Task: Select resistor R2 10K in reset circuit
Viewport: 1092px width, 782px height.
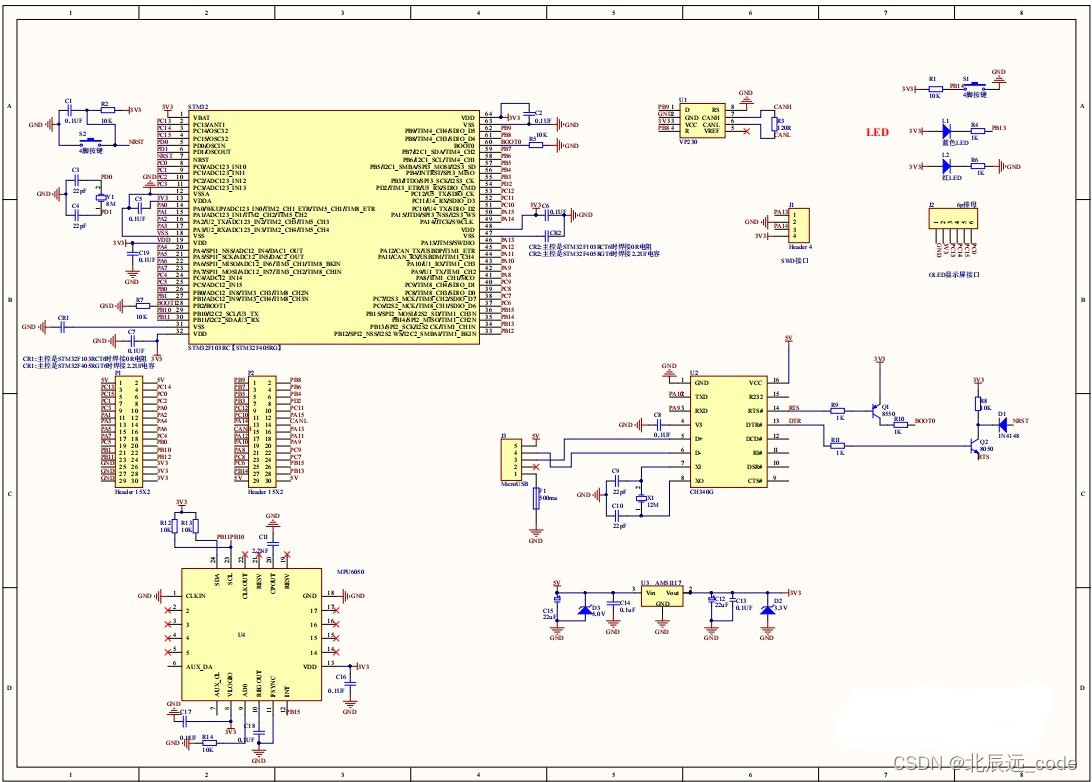Action: pyautogui.click(x=106, y=109)
